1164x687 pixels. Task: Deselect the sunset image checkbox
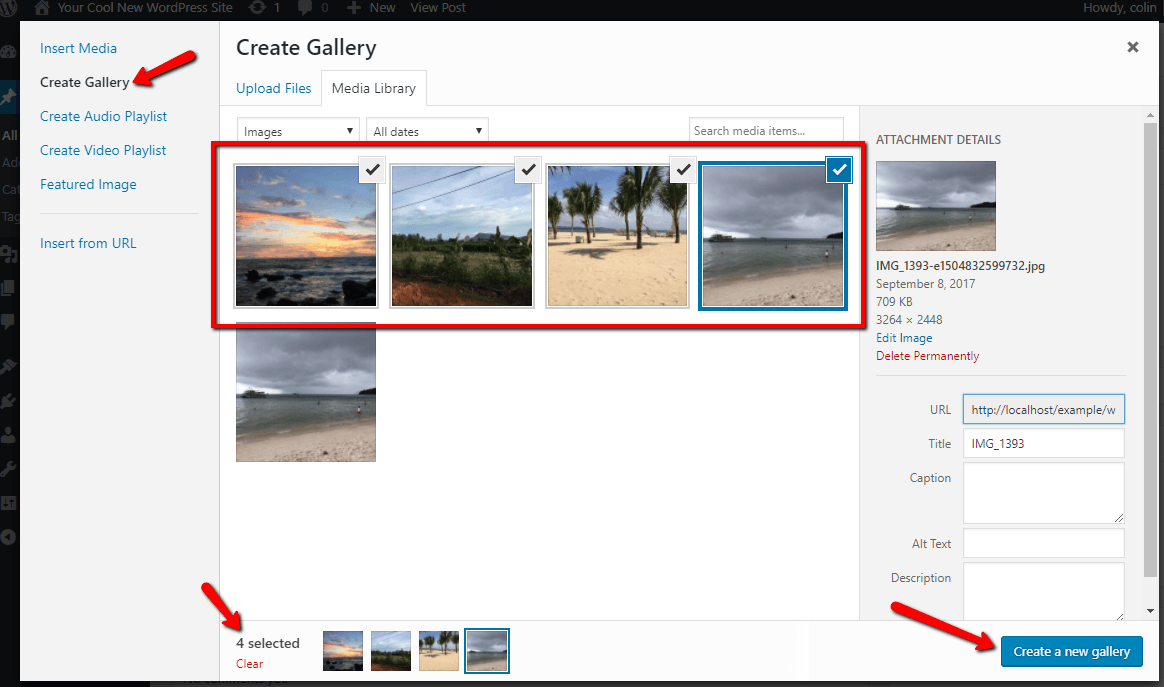(x=372, y=170)
